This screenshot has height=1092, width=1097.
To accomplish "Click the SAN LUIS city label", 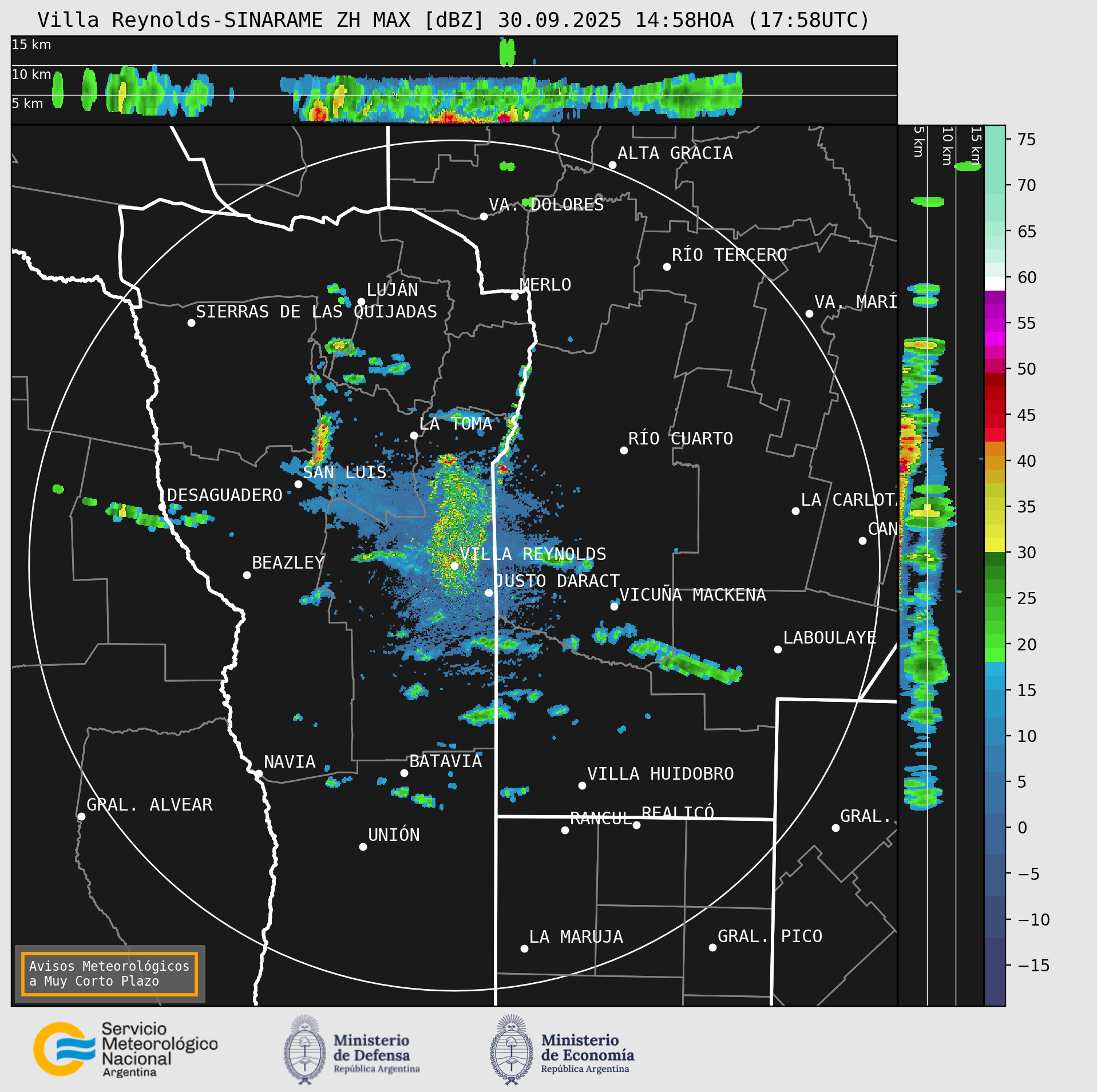I will (344, 472).
